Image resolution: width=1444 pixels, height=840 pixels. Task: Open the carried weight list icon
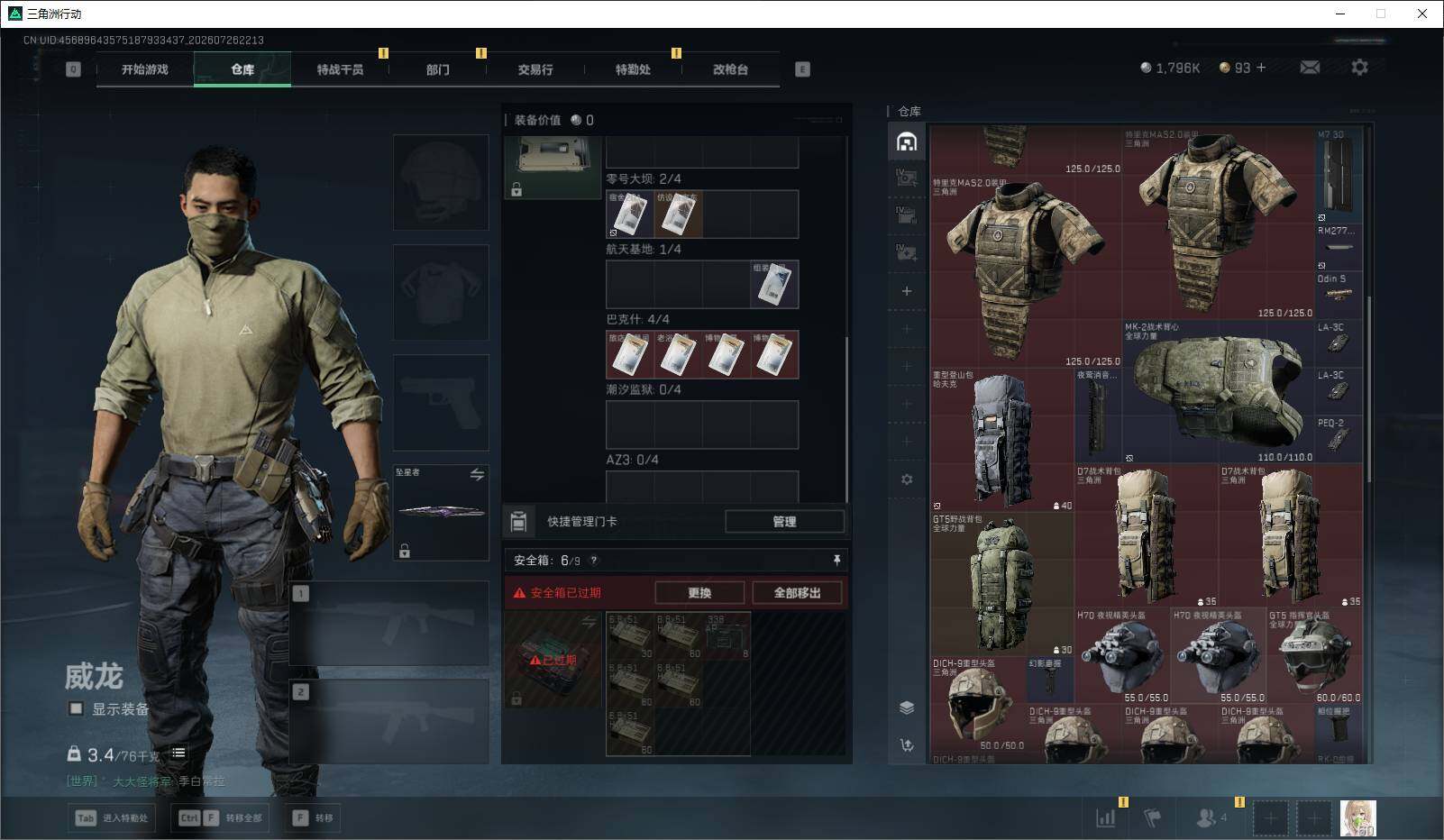point(178,753)
